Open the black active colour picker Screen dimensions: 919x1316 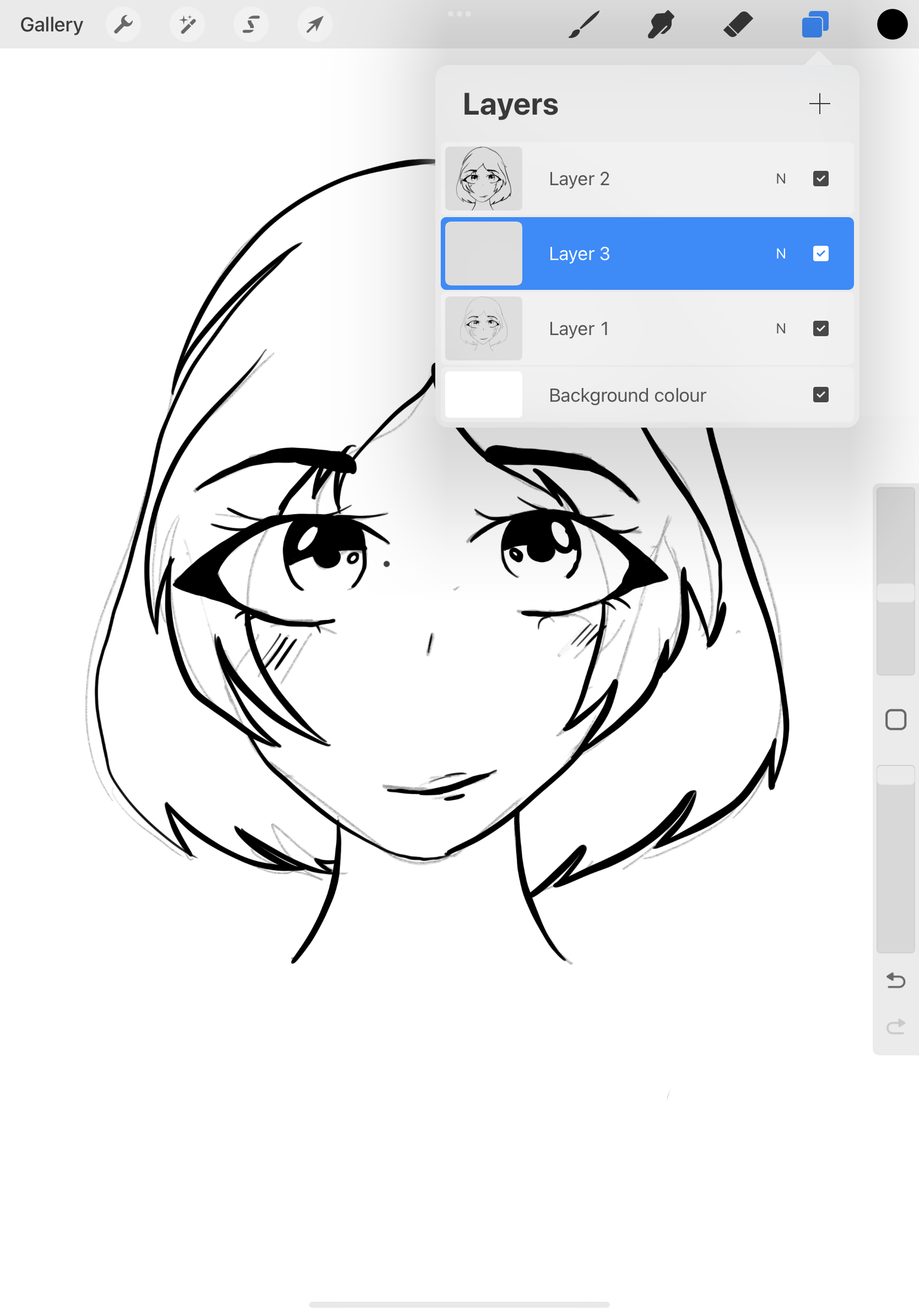pos(892,25)
